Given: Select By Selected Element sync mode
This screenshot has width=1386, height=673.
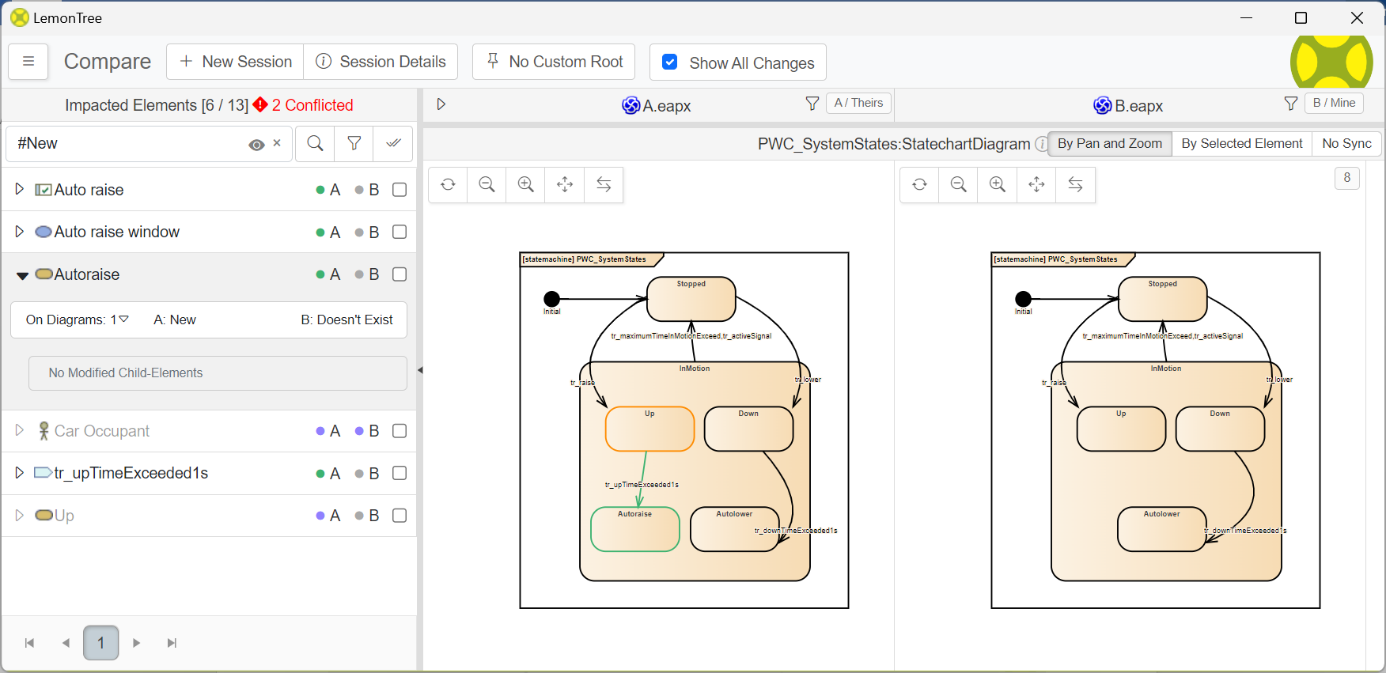Looking at the screenshot, I should [1241, 144].
